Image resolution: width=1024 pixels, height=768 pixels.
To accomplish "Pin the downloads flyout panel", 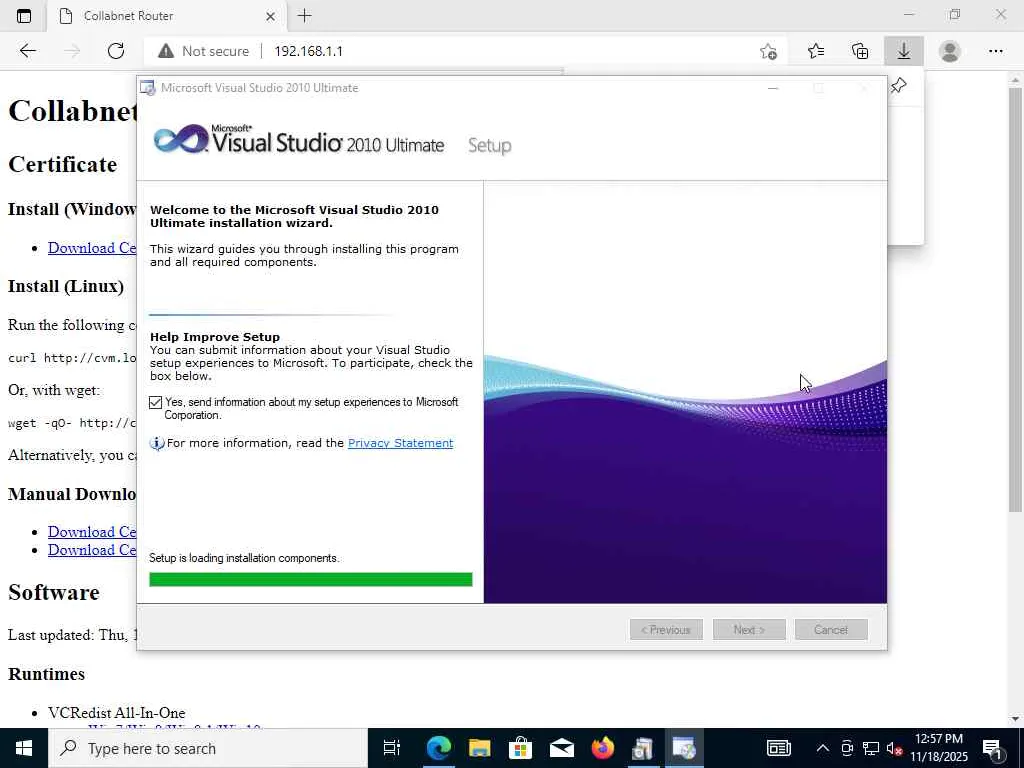I will [899, 85].
